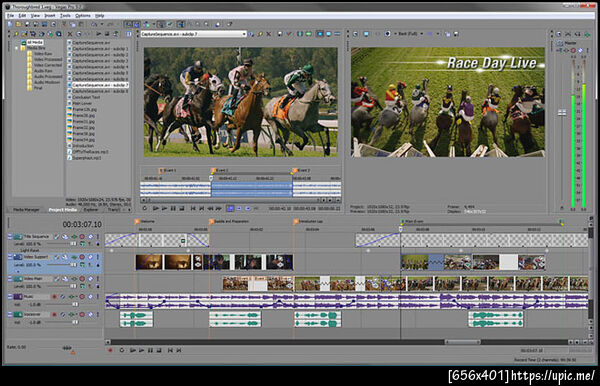Mute the Music track
600x386 pixels.
pyautogui.click(x=82, y=296)
